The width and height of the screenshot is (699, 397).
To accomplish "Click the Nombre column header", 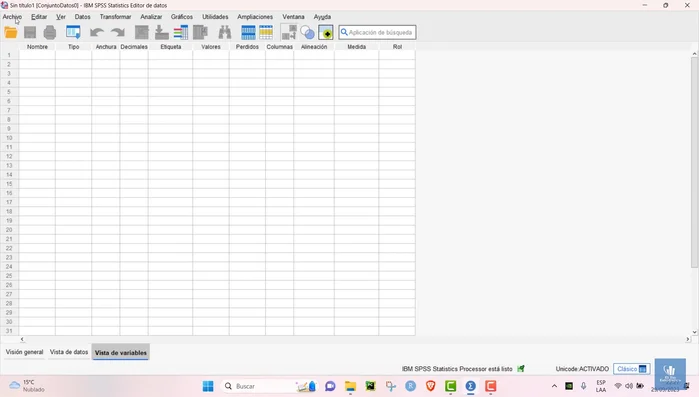I will pos(37,47).
